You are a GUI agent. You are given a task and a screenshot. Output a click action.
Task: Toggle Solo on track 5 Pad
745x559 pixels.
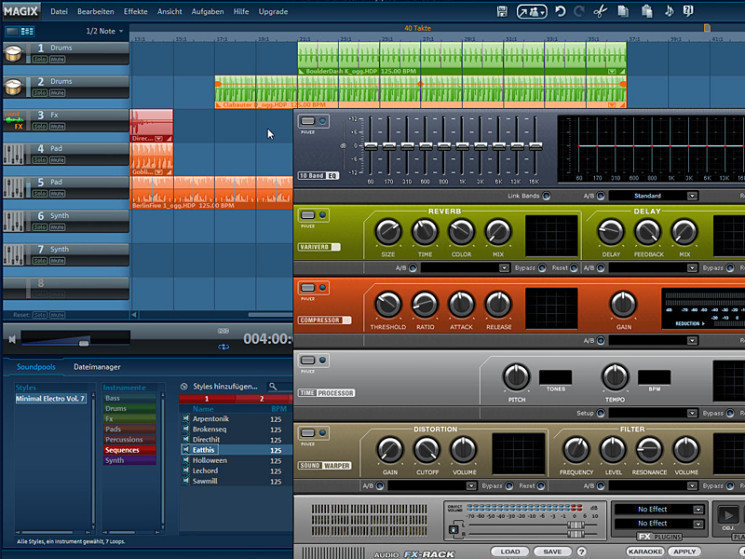point(39,193)
